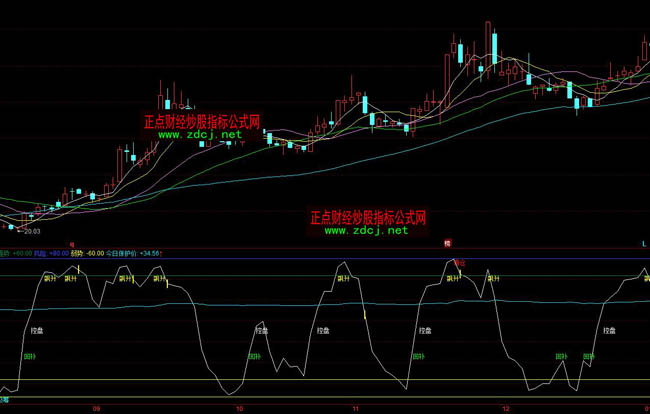The height and width of the screenshot is (414, 650).
Task: Click the small red q marker on divider
Action: pyautogui.click(x=72, y=243)
